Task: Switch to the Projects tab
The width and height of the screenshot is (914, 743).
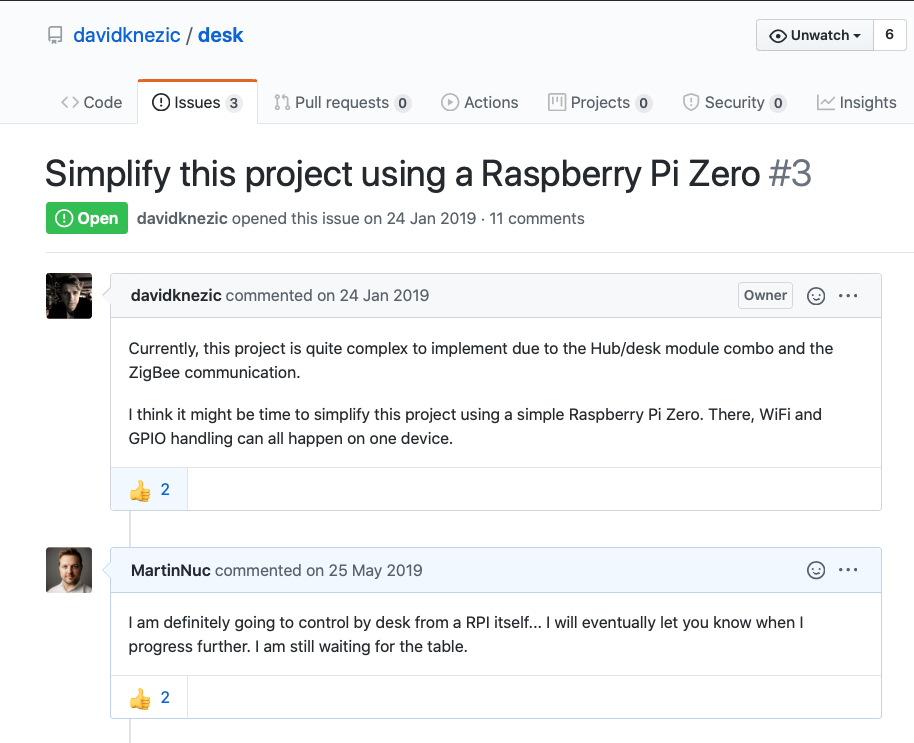Action: 600,103
